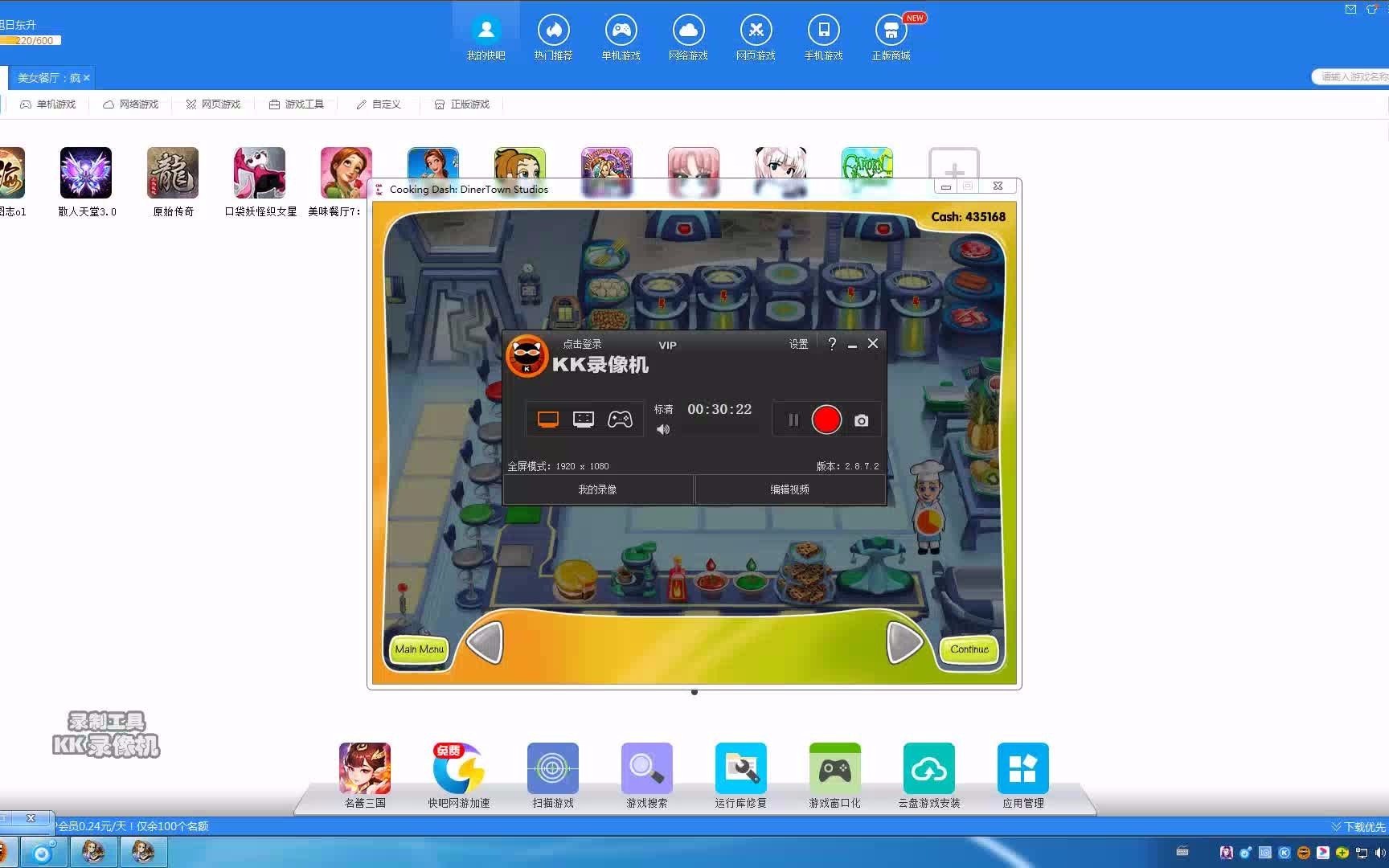The width and height of the screenshot is (1389, 868).
Task: Open VIP in KK录像机
Action: tap(668, 345)
